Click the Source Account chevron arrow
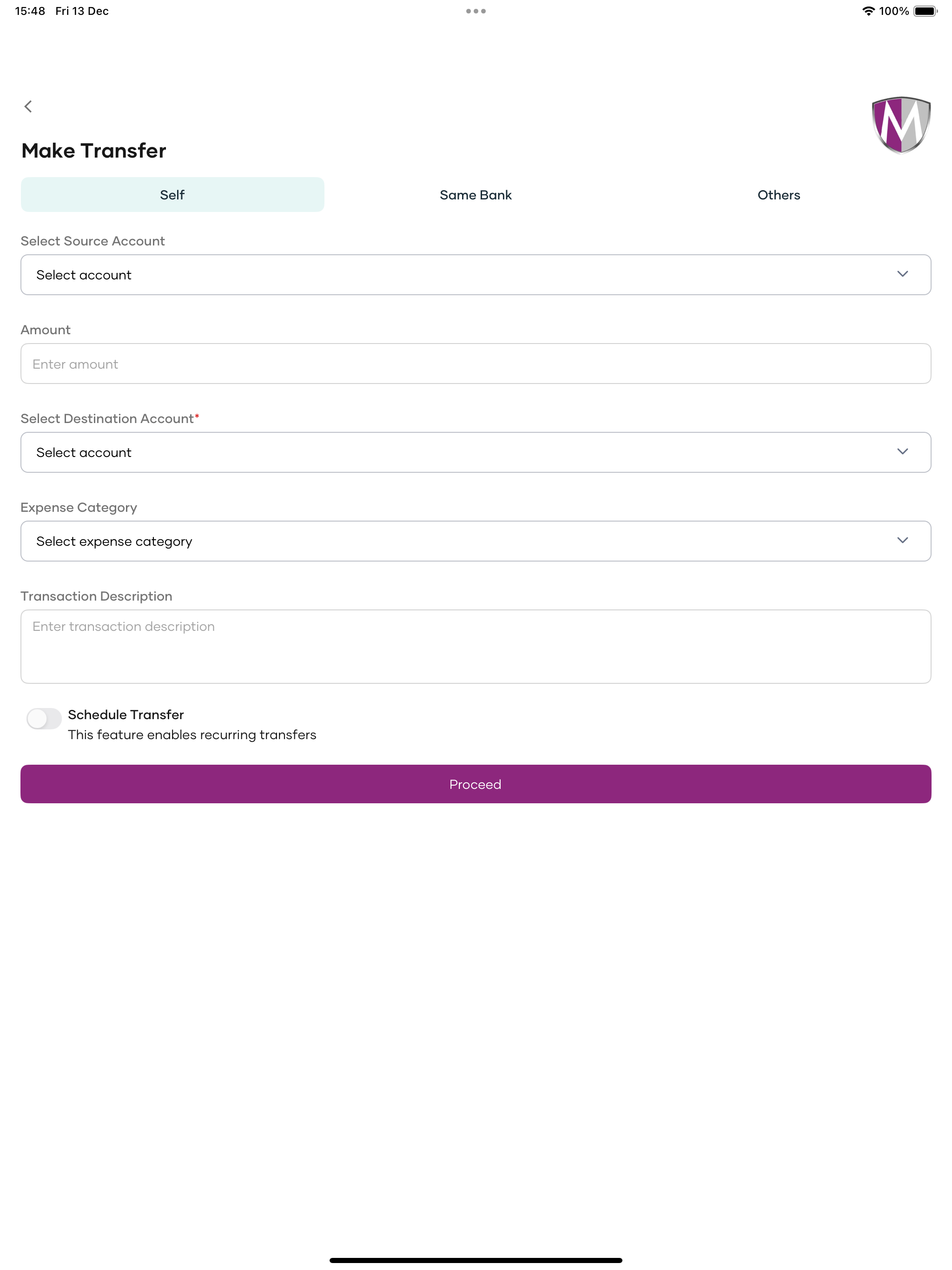This screenshot has height=1270, width=952. pyautogui.click(x=902, y=274)
